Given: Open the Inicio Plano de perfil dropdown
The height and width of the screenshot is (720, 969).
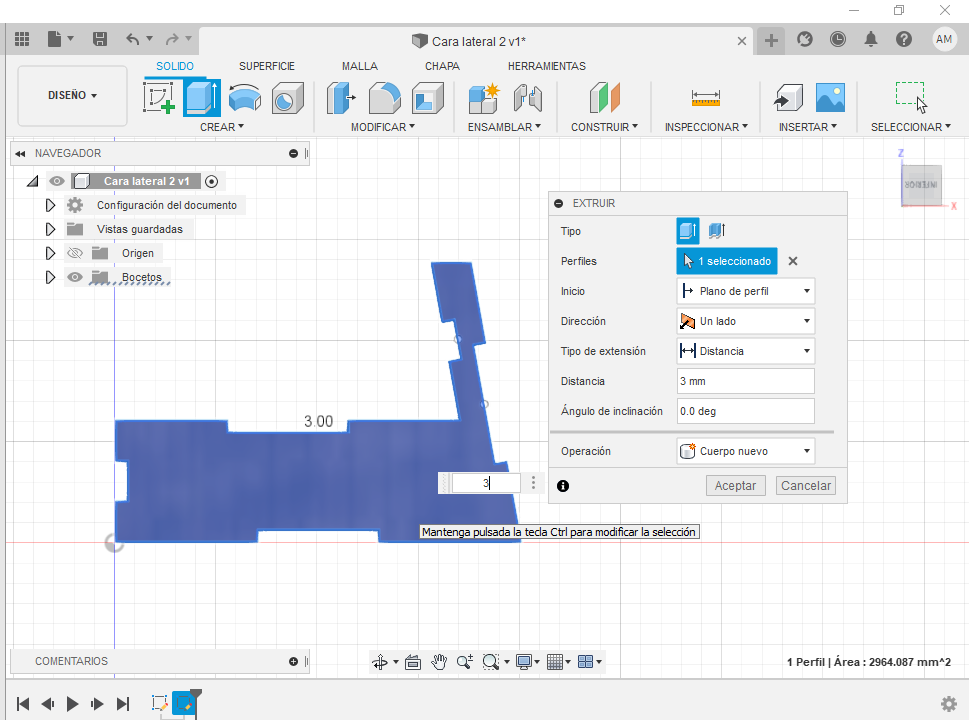Looking at the screenshot, I should pos(746,291).
